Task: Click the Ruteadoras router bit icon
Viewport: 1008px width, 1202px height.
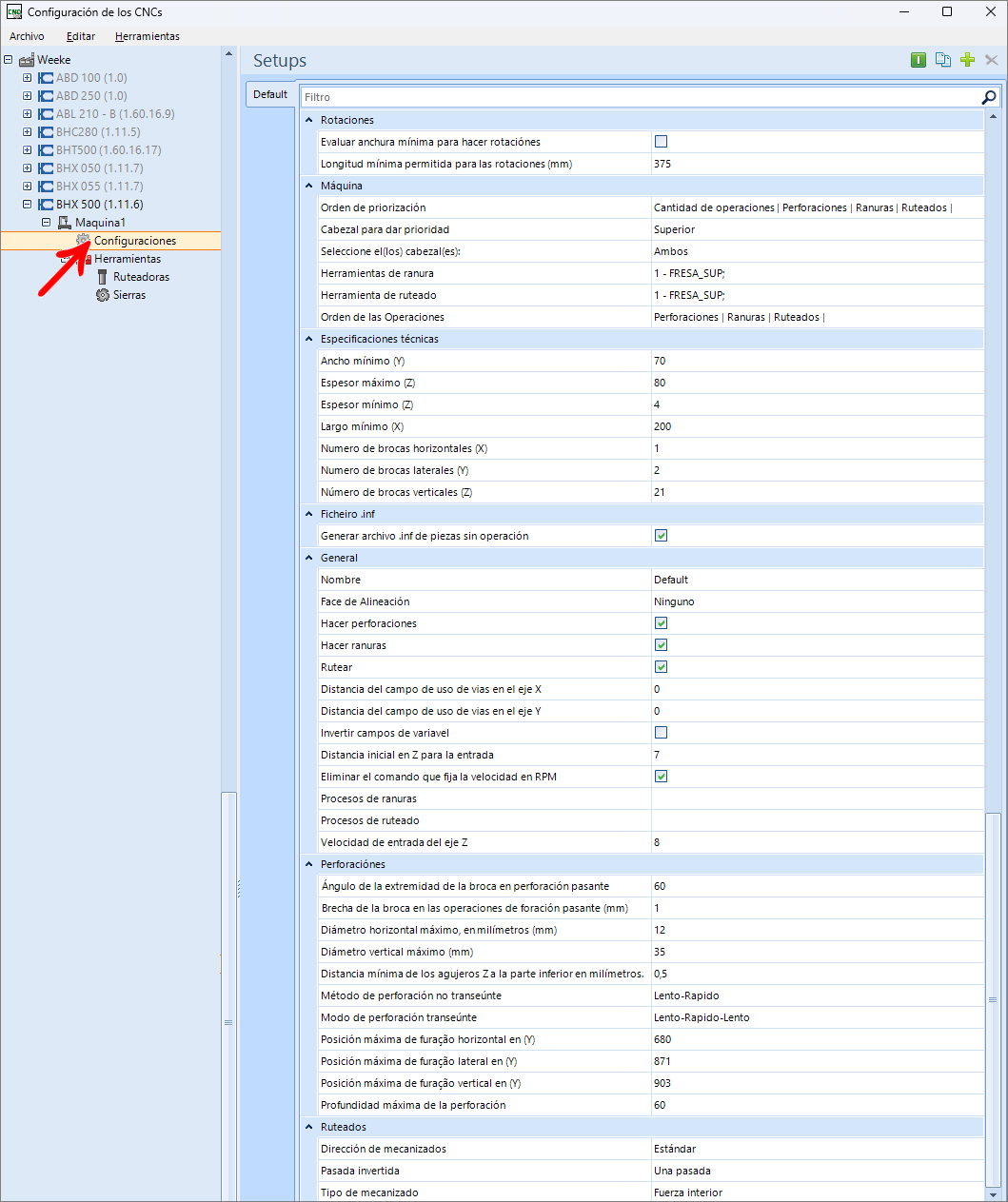Action: point(103,277)
